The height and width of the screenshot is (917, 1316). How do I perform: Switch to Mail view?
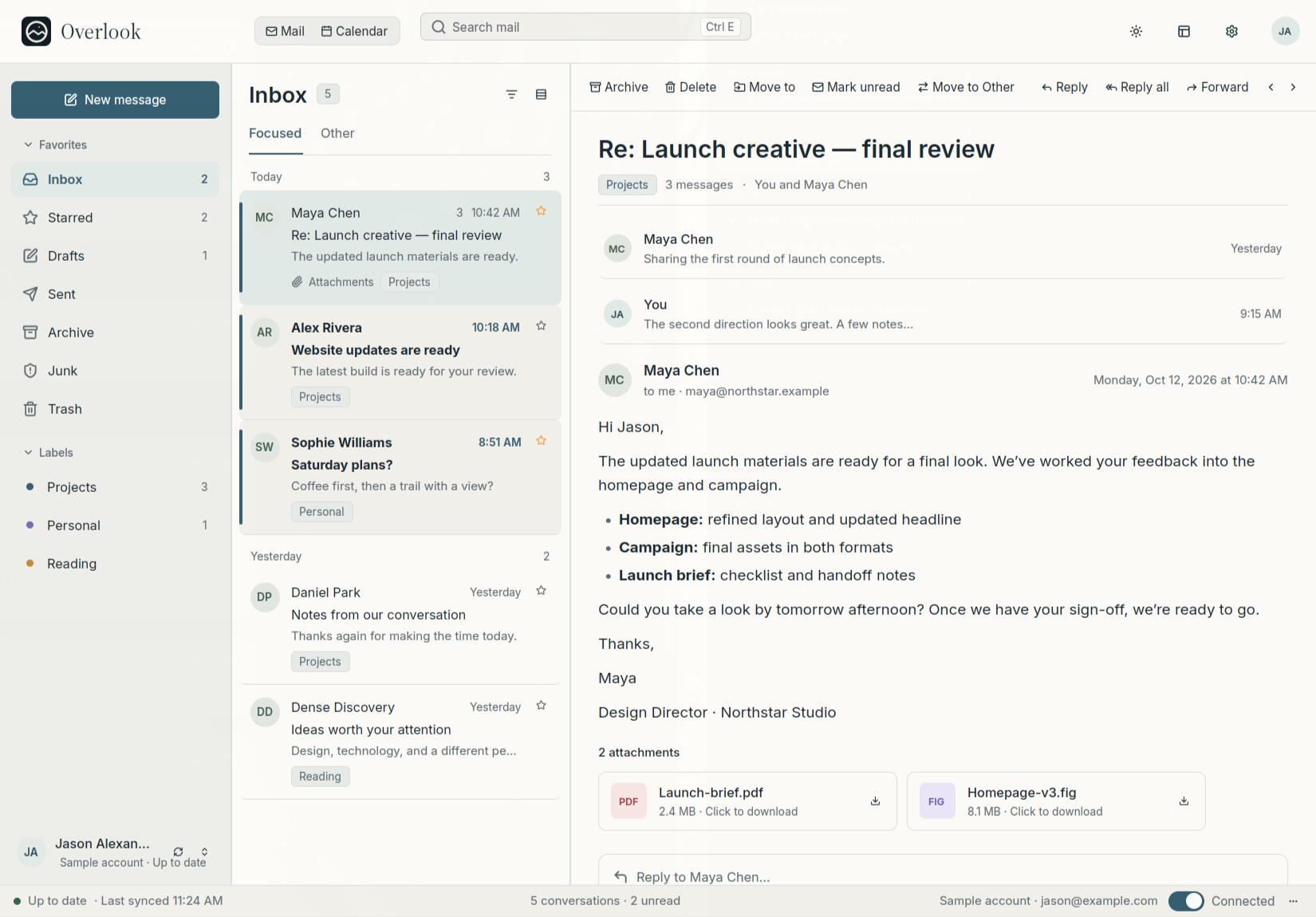[285, 31]
